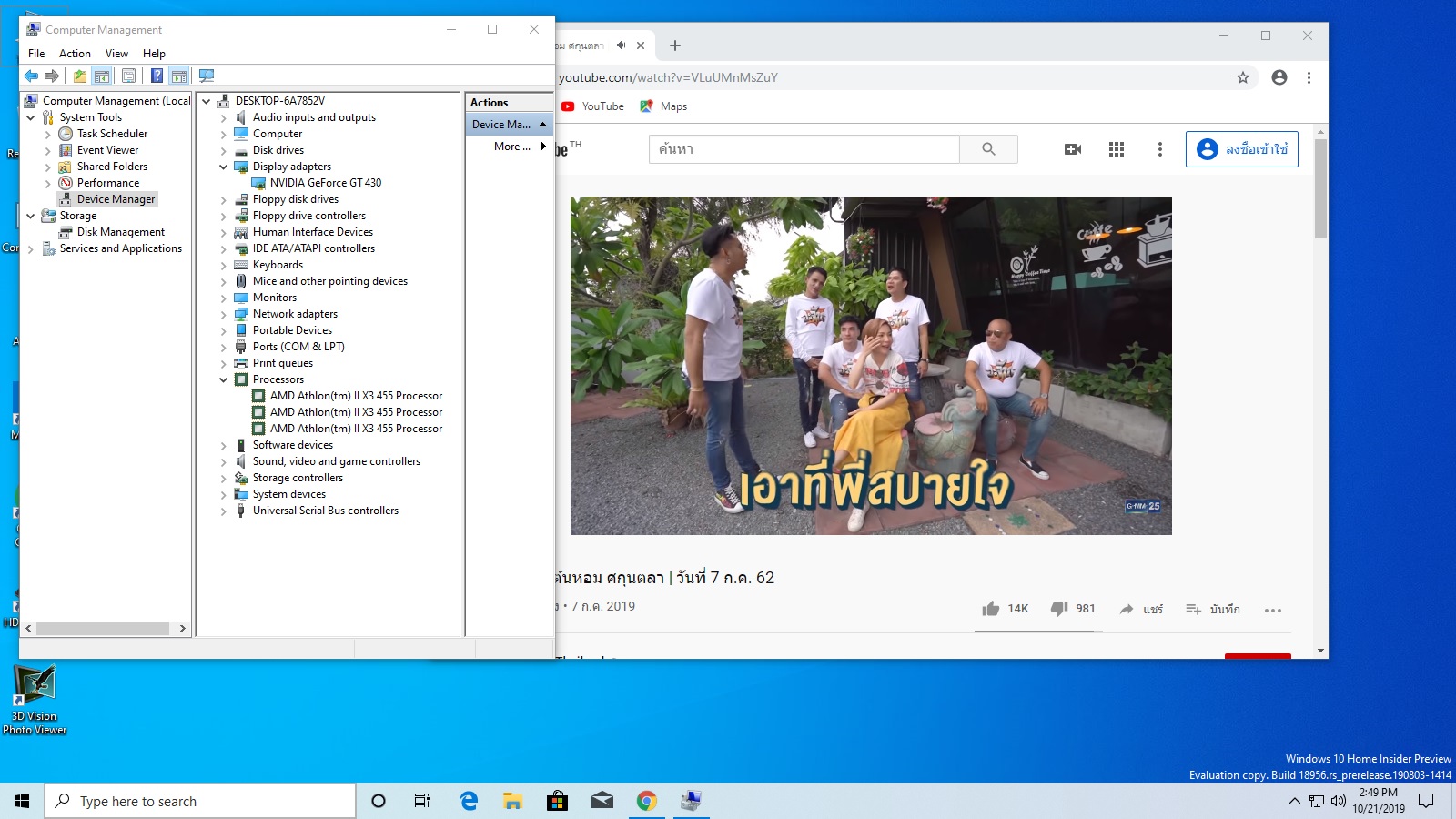1456x819 pixels.
Task: Expand Audio inputs and outputs arrow
Action: [224, 117]
